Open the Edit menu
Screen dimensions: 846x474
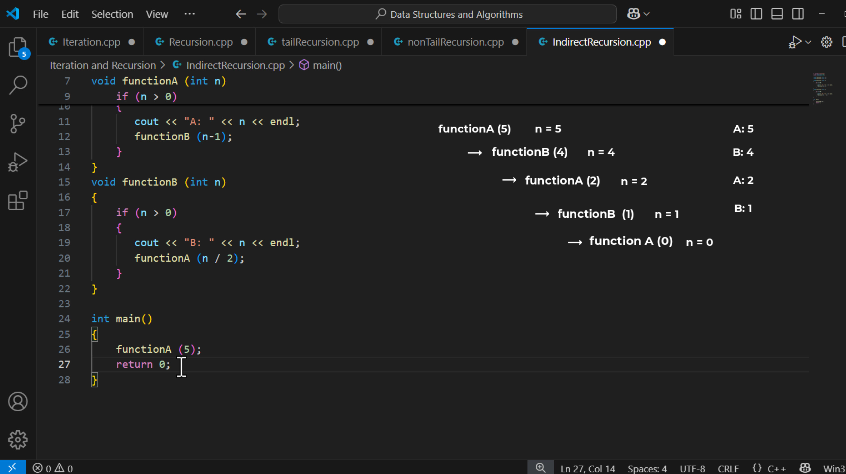70,14
